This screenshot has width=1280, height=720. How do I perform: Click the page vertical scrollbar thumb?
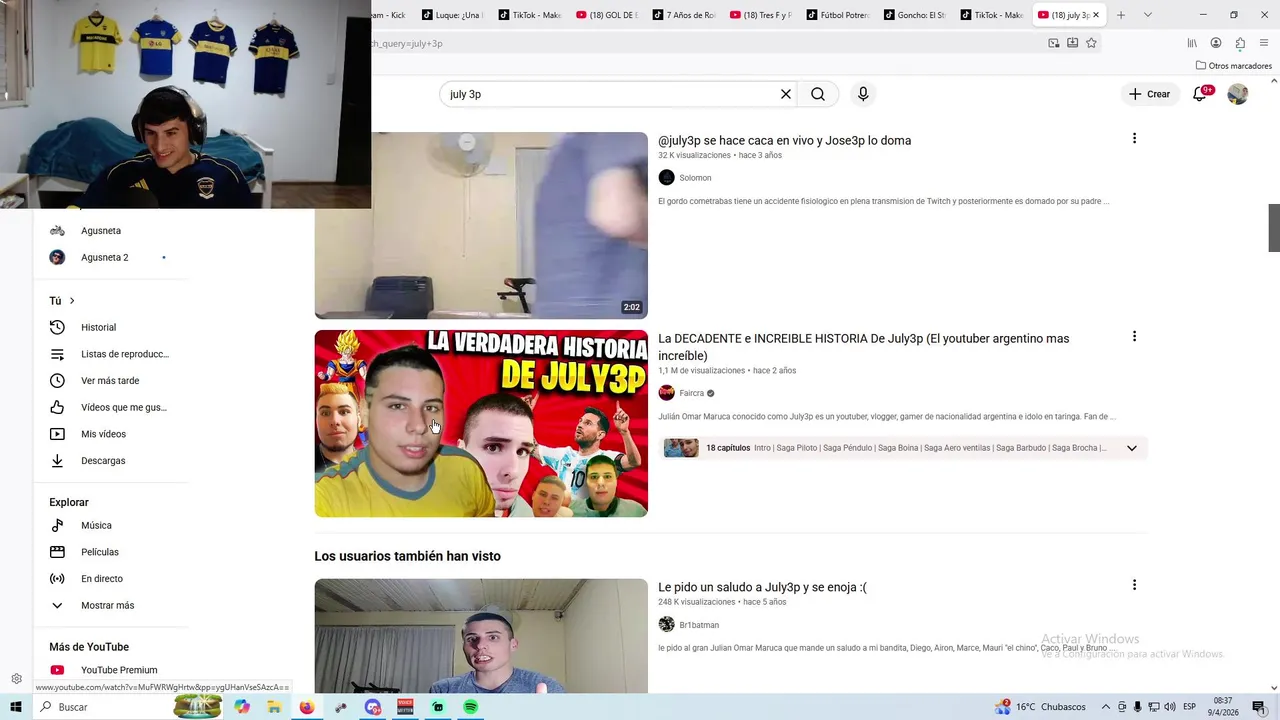click(x=1274, y=228)
